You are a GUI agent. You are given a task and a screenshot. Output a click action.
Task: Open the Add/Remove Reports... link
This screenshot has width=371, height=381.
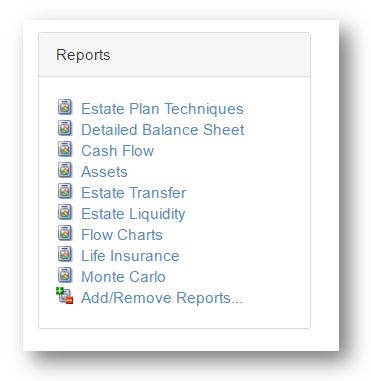162,298
